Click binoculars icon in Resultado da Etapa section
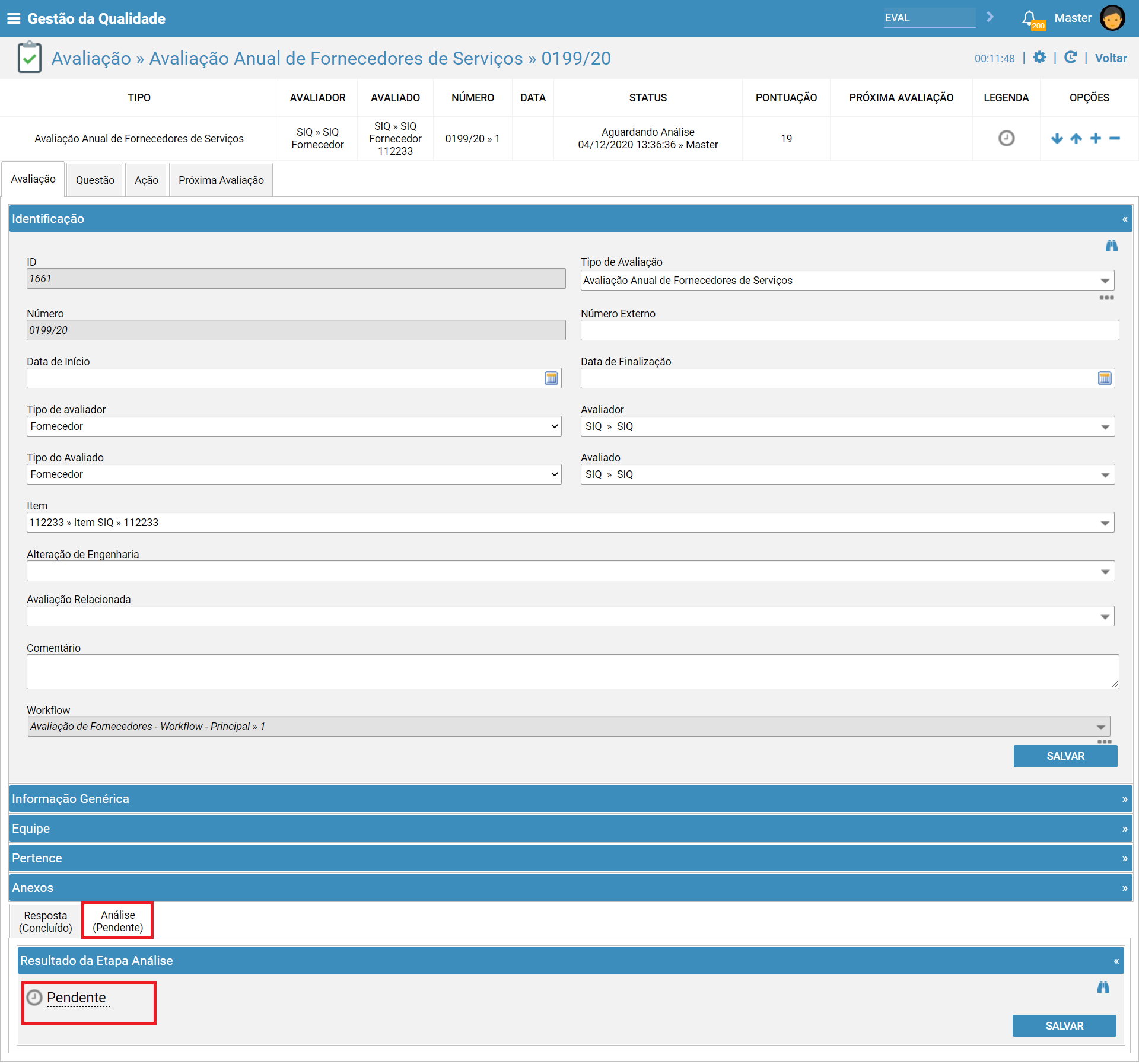Screen dimensions: 1139x1064 point(1103,987)
